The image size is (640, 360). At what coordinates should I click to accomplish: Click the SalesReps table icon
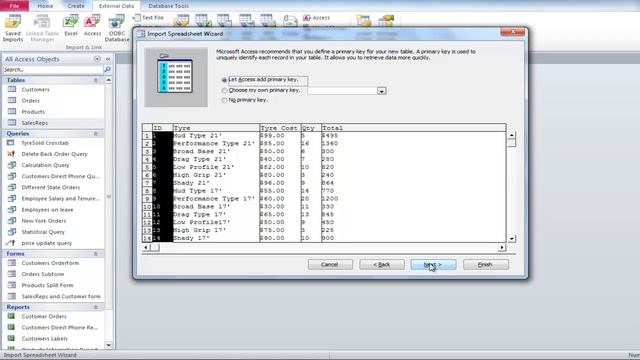click(12, 122)
